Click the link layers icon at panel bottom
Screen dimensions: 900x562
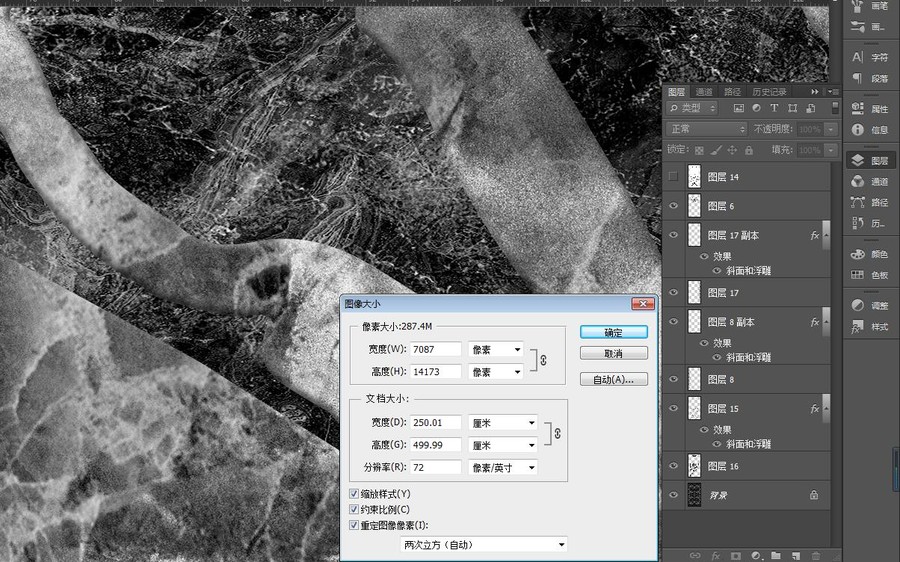(x=695, y=555)
